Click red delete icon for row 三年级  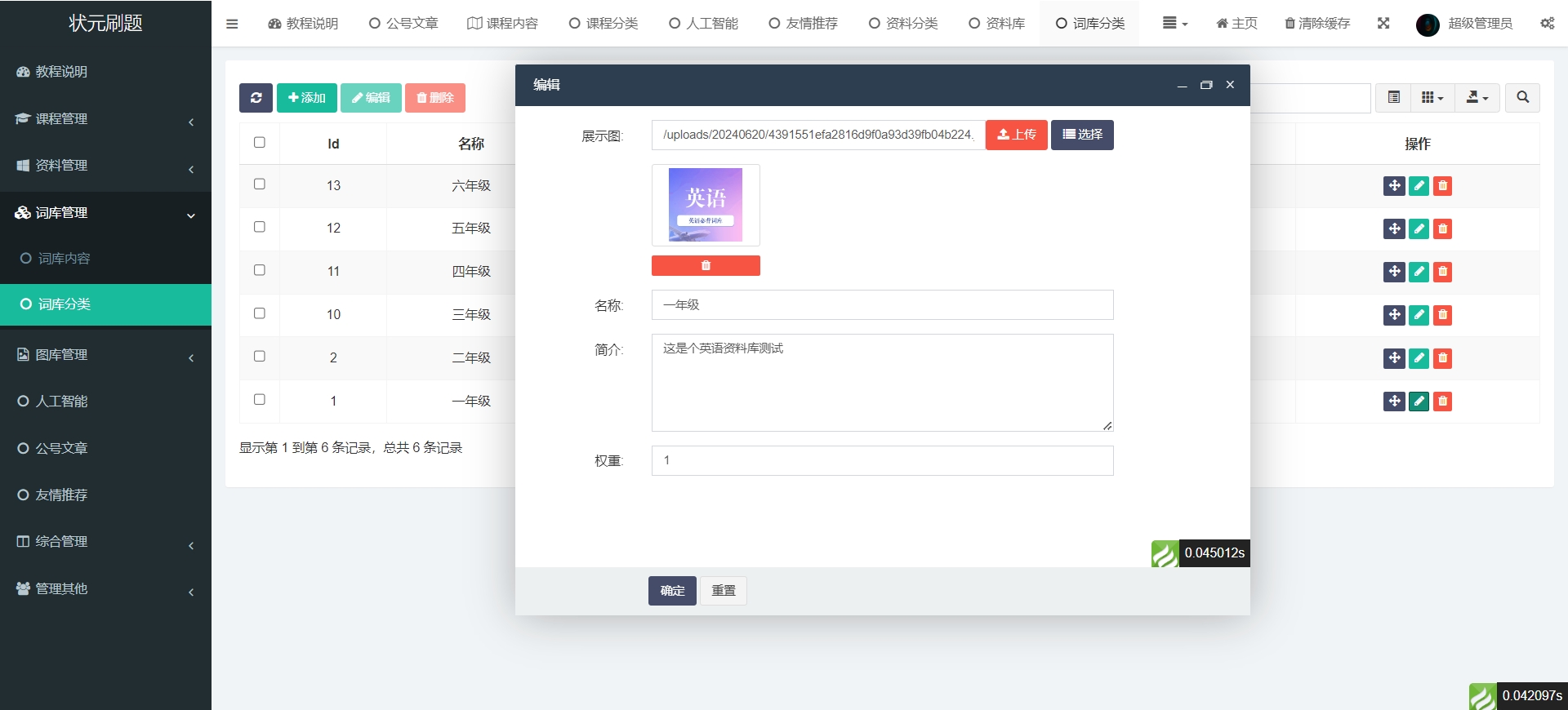tap(1443, 315)
